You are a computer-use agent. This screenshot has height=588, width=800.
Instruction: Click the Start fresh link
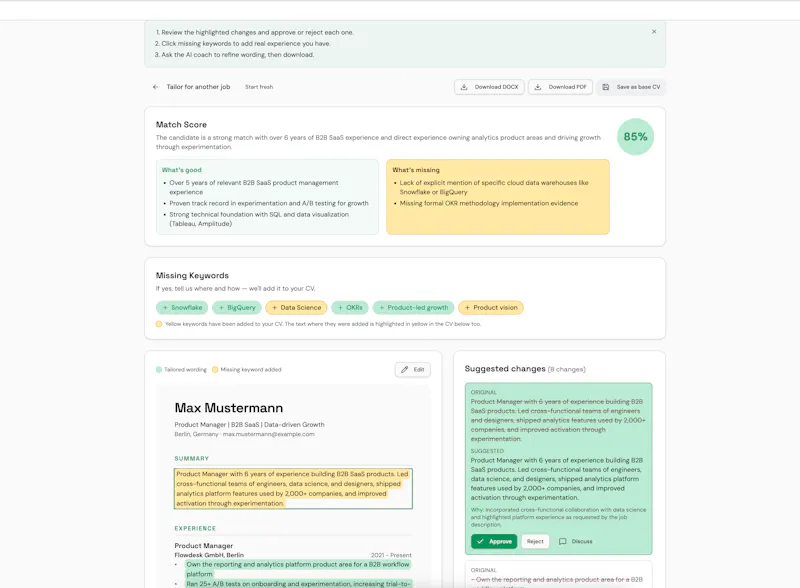[x=259, y=87]
